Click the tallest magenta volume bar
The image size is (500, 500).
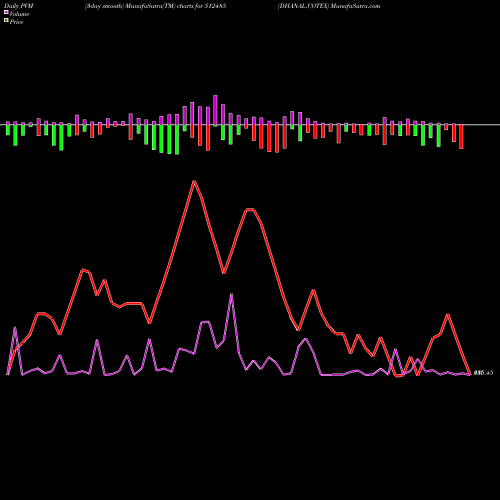click(215, 111)
